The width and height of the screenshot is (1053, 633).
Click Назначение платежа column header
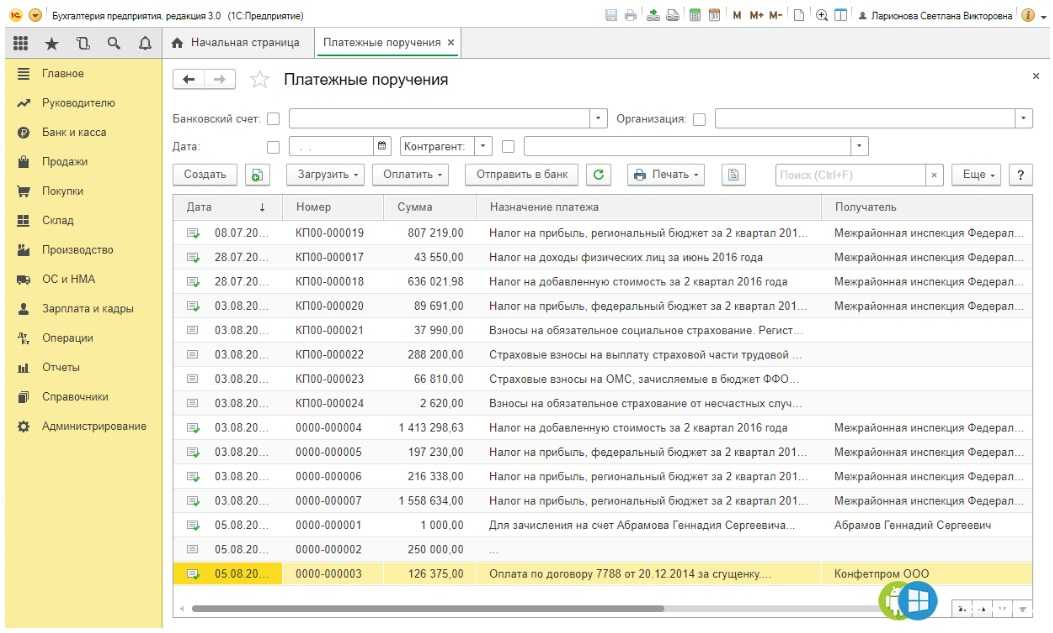(649, 207)
